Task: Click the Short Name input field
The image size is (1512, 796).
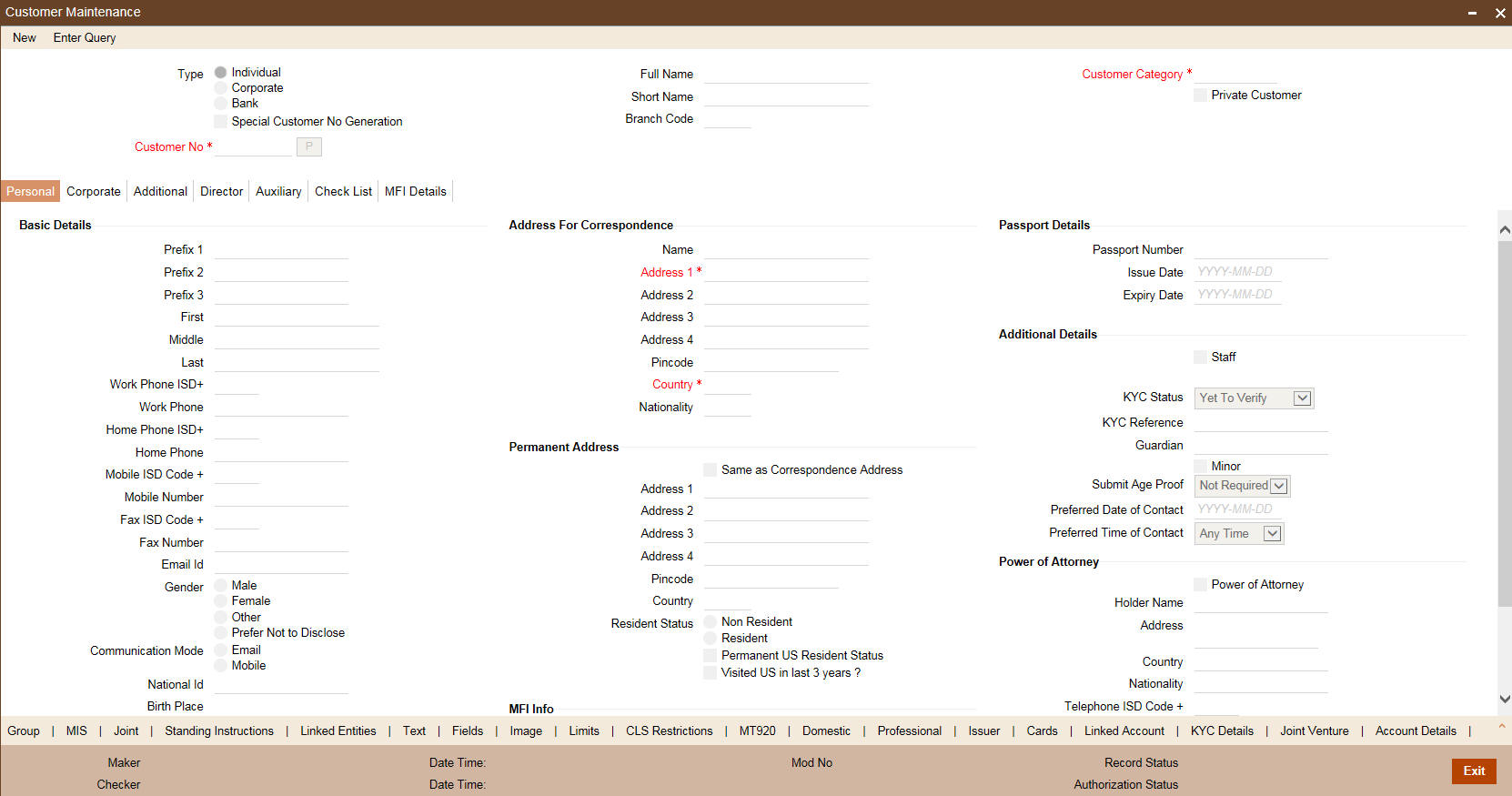Action: pyautogui.click(x=786, y=96)
